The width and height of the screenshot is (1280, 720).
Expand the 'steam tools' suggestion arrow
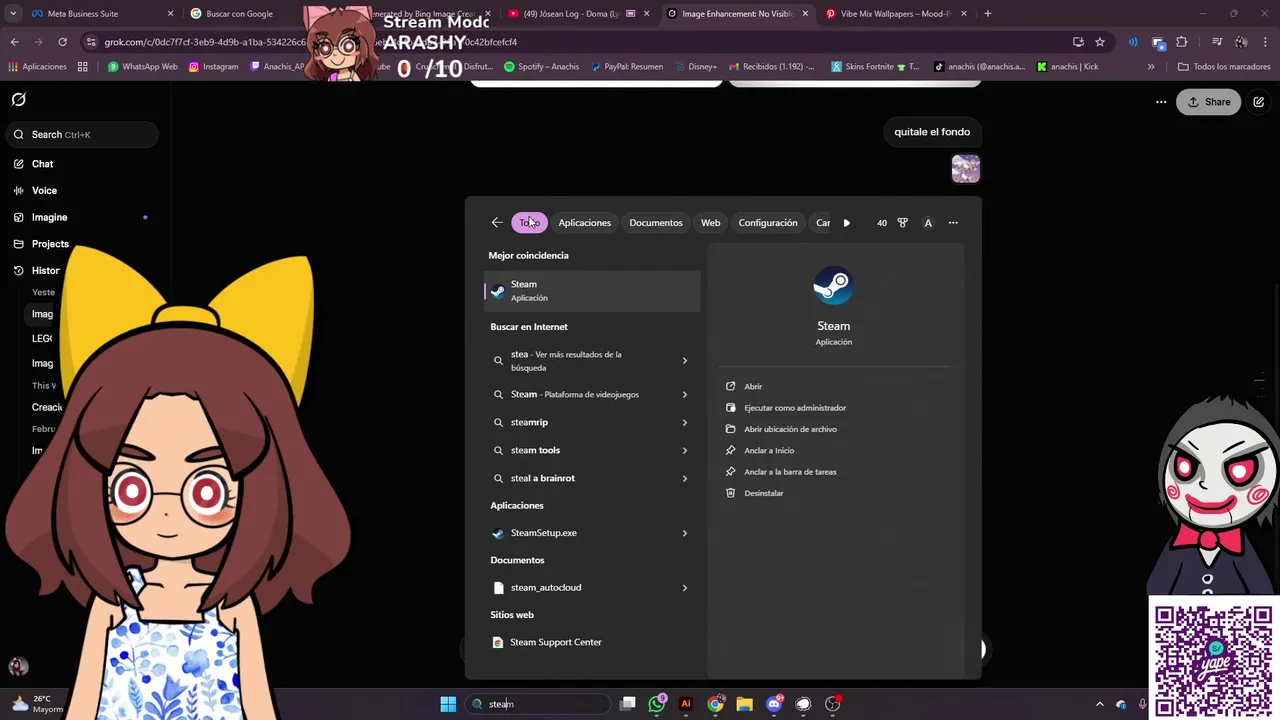point(684,451)
